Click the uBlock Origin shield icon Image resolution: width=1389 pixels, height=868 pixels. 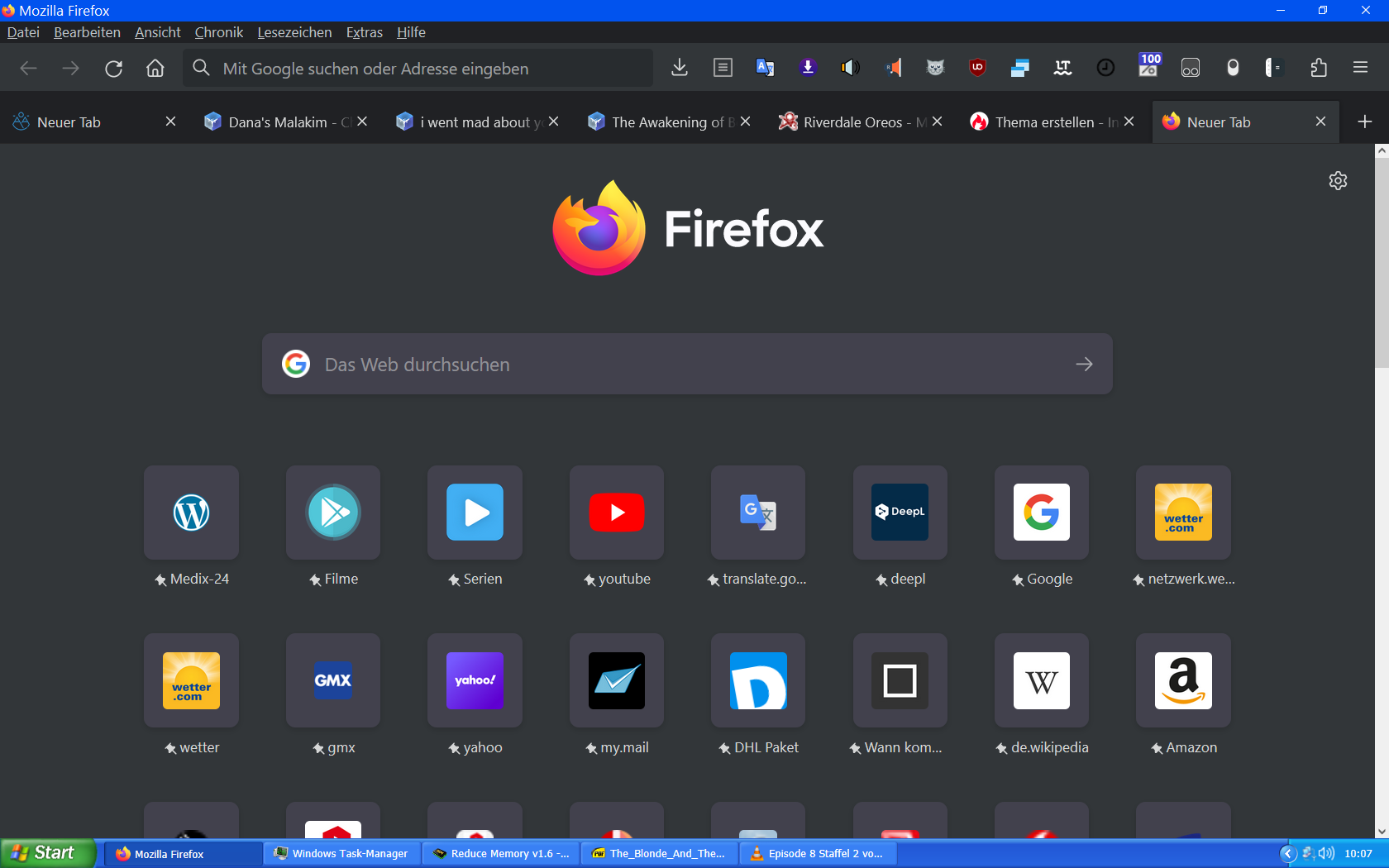[x=977, y=68]
